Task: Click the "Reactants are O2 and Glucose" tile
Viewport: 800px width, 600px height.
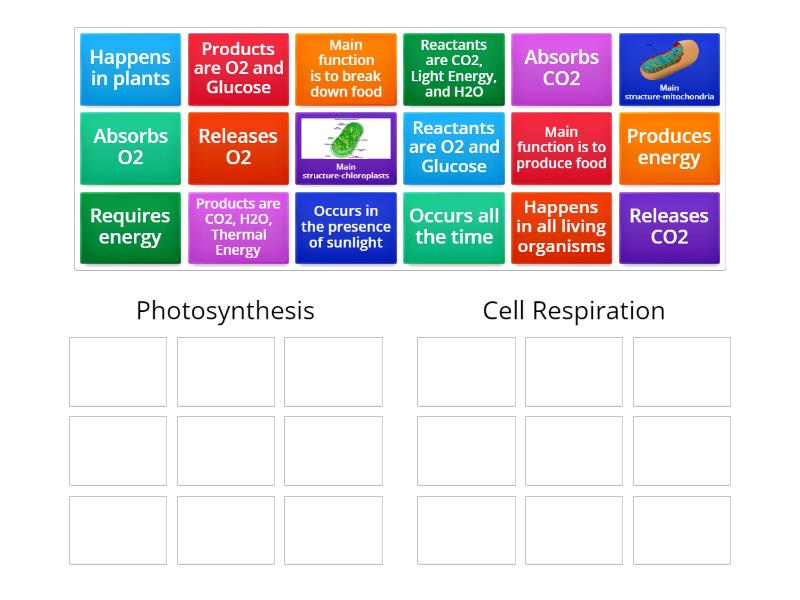Action: pos(453,148)
